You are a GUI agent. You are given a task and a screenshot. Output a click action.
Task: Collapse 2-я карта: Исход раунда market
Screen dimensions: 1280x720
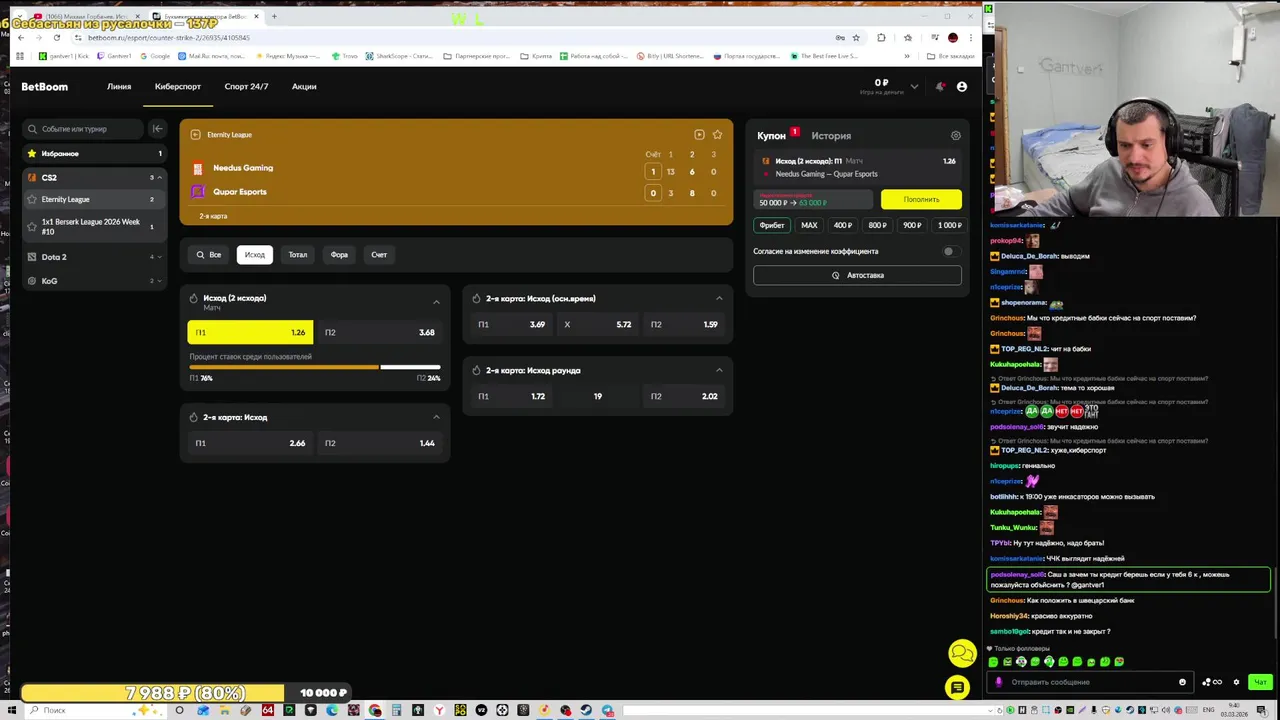[719, 370]
